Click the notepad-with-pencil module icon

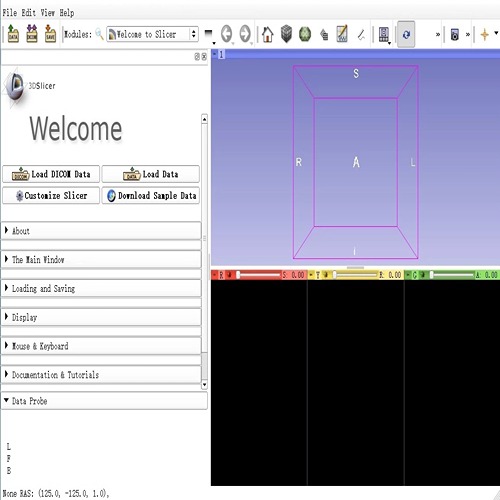342,34
